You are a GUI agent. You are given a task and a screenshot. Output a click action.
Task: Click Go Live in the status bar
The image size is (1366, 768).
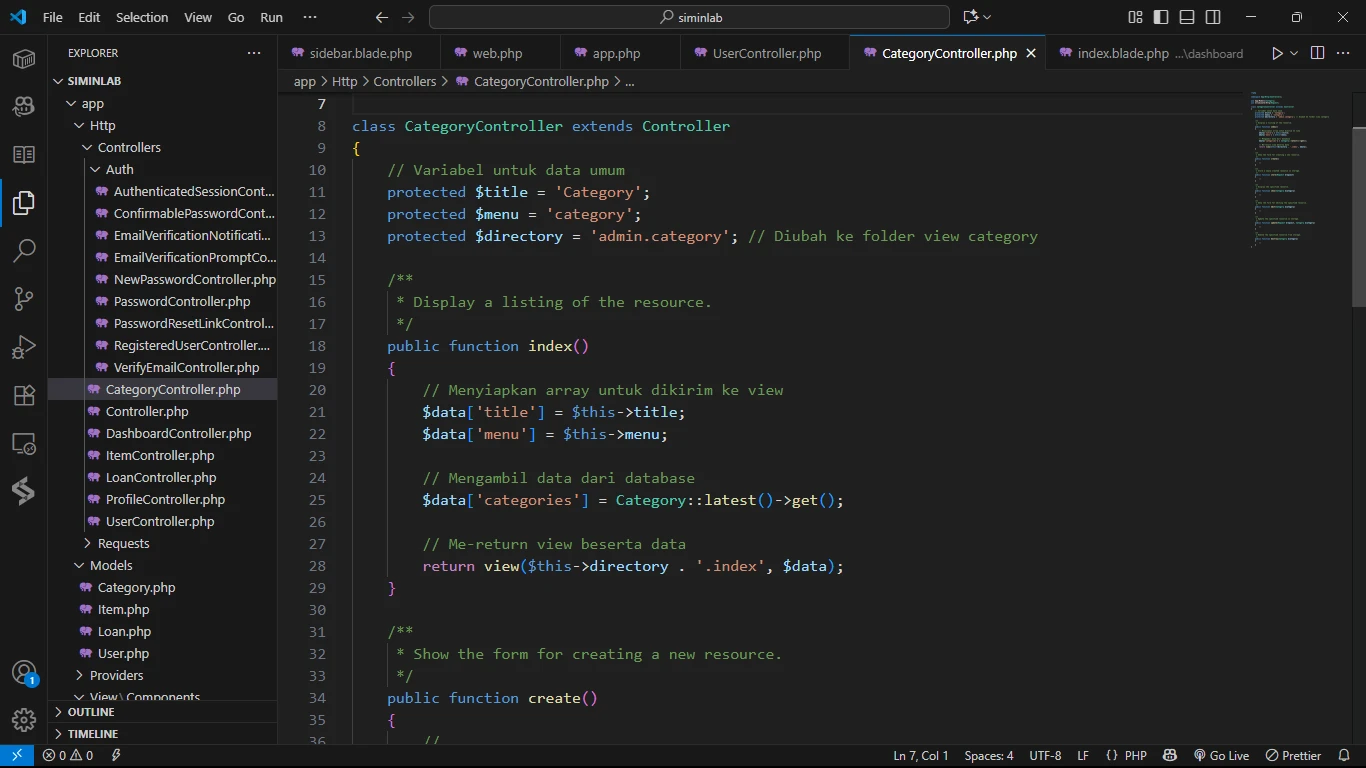pyautogui.click(x=1221, y=756)
